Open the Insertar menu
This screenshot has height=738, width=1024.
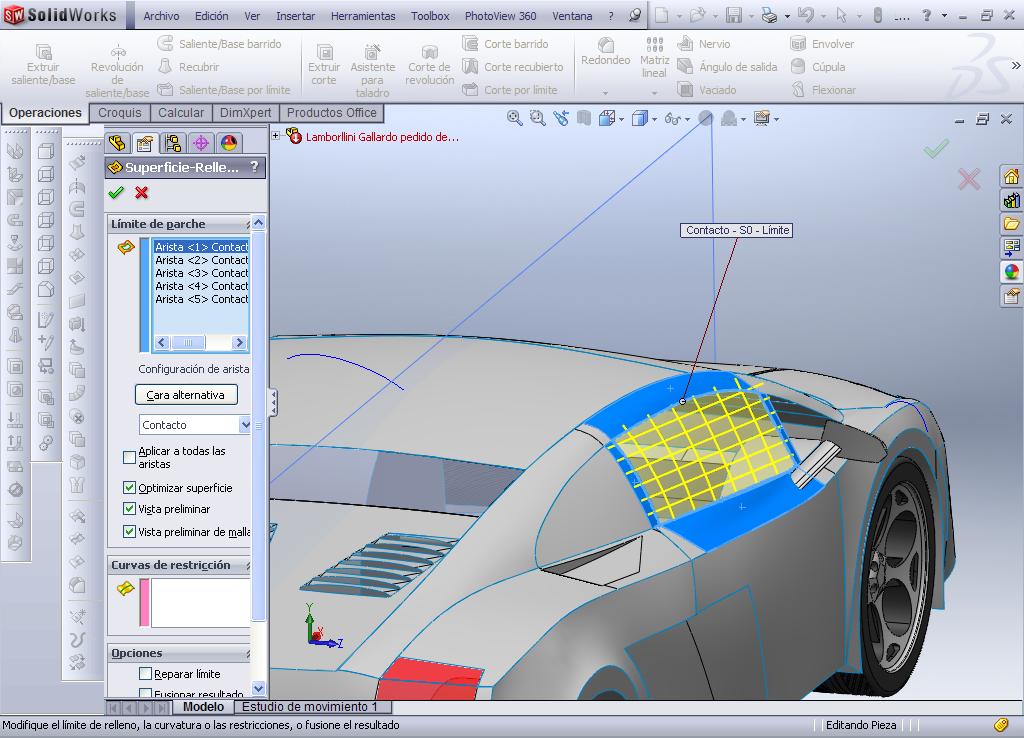pos(295,16)
